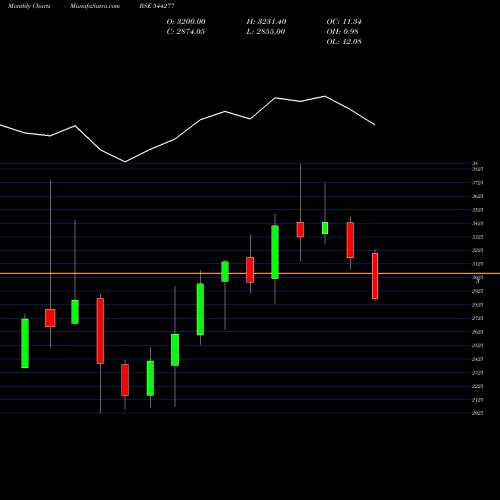Click the 2625 price axis label
Screen dimensions: 500x500
[478, 332]
